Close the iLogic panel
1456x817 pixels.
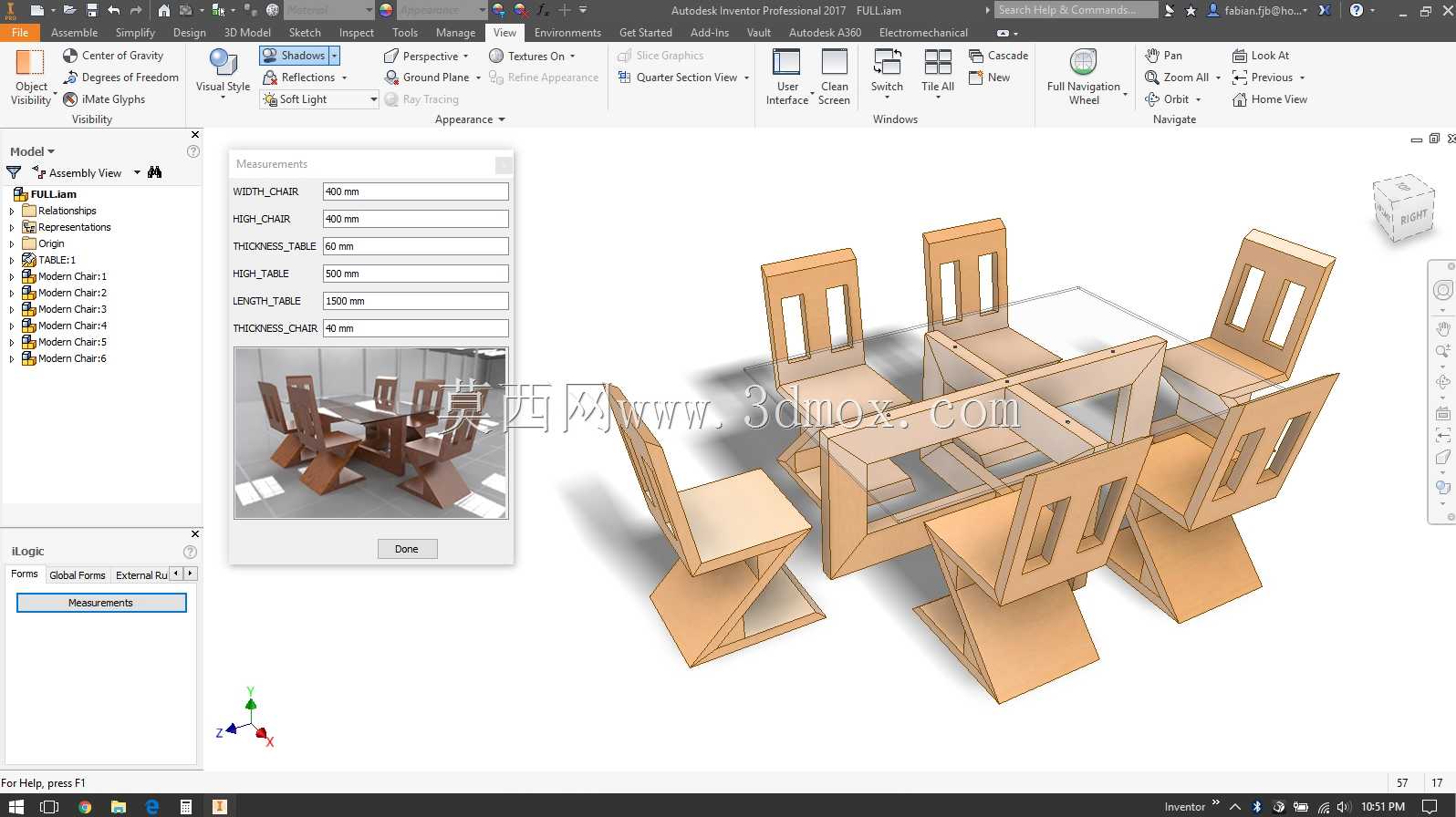click(x=194, y=533)
